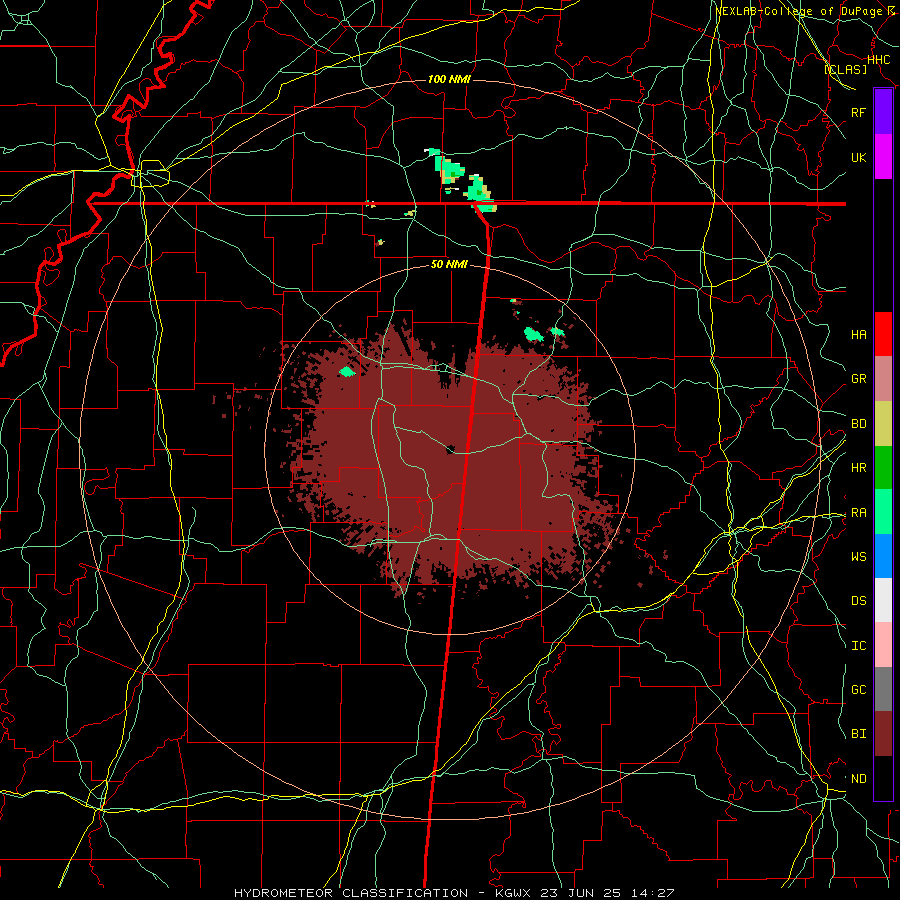The width and height of the screenshot is (900, 900).
Task: Pick the HR dark green legend swatch
Action: pyautogui.click(x=883, y=468)
